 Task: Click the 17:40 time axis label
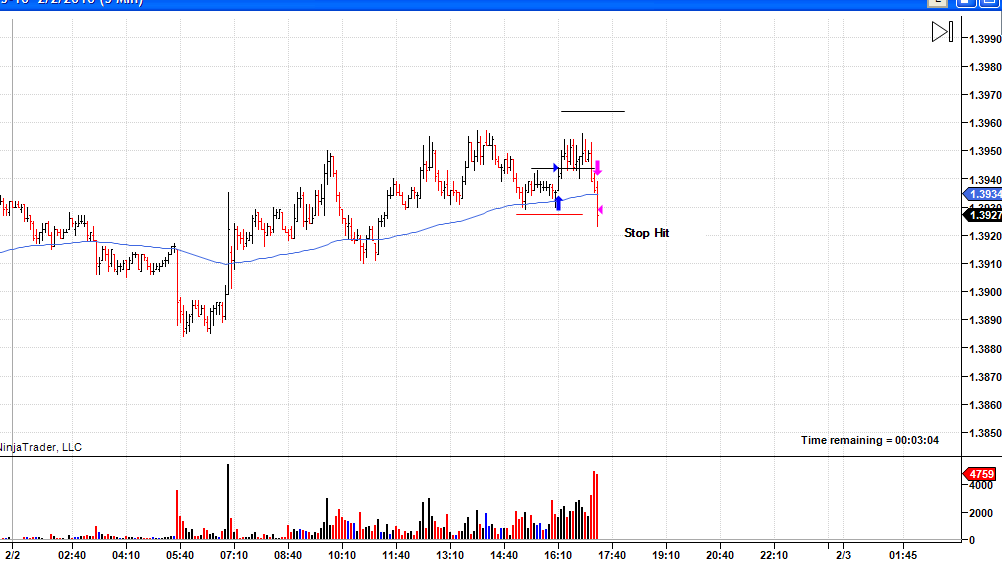coord(612,555)
